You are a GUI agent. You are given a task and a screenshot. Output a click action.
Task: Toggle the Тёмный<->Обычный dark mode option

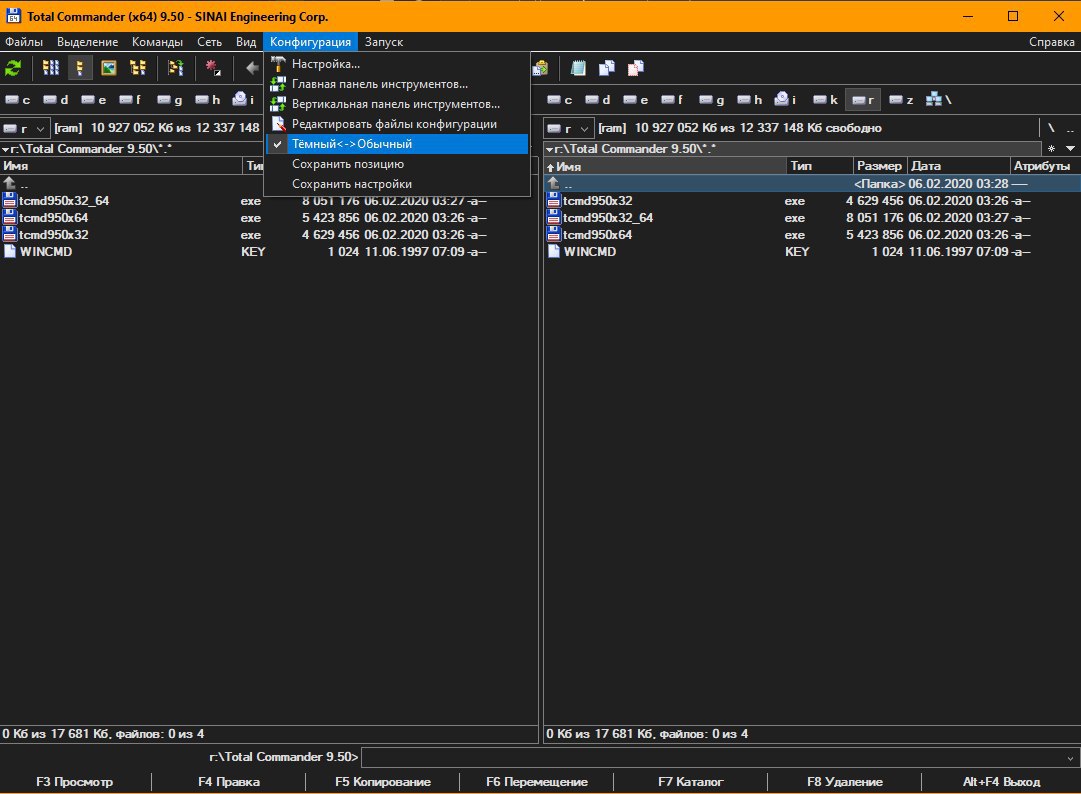point(397,144)
